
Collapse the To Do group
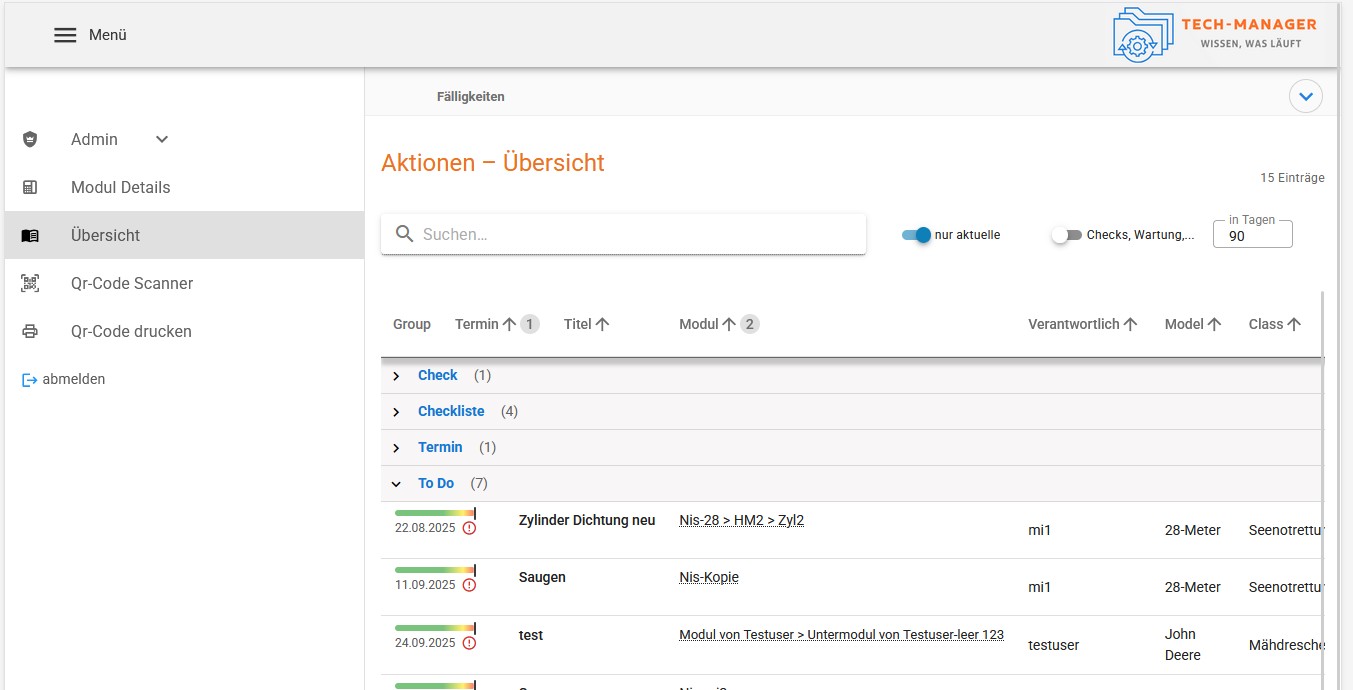pyautogui.click(x=396, y=484)
